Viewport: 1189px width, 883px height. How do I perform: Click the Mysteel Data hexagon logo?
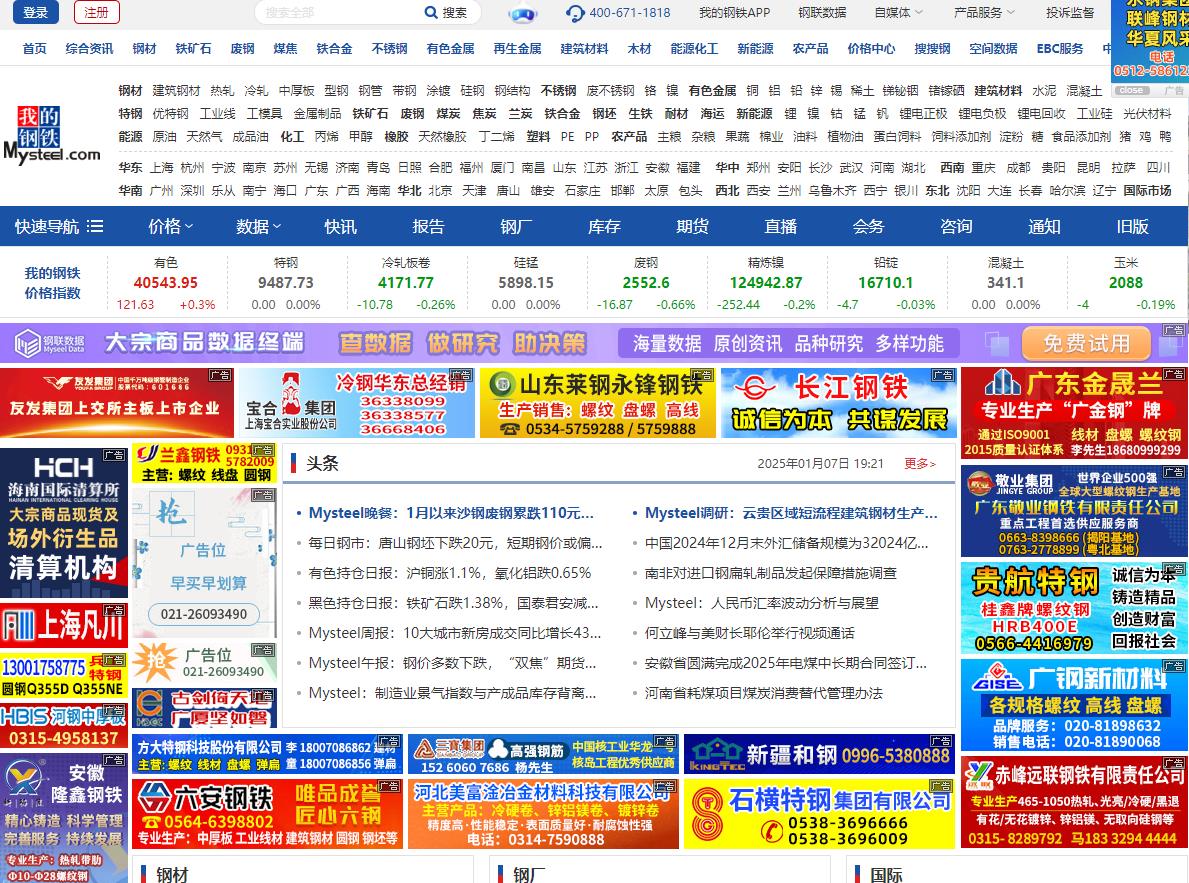pos(28,343)
